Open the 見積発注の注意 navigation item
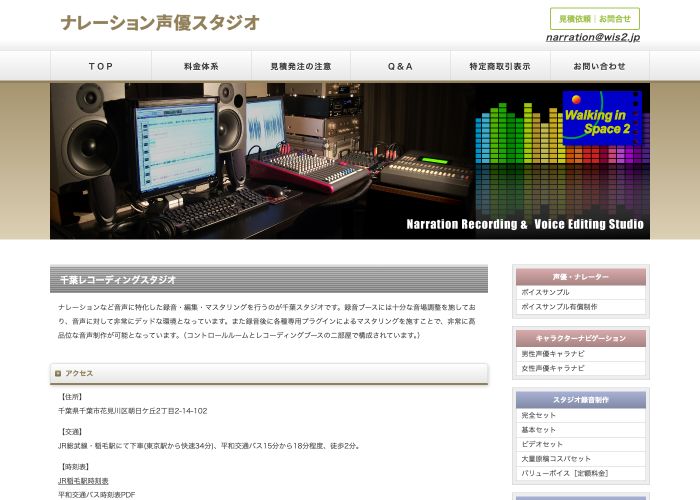 tap(301, 66)
